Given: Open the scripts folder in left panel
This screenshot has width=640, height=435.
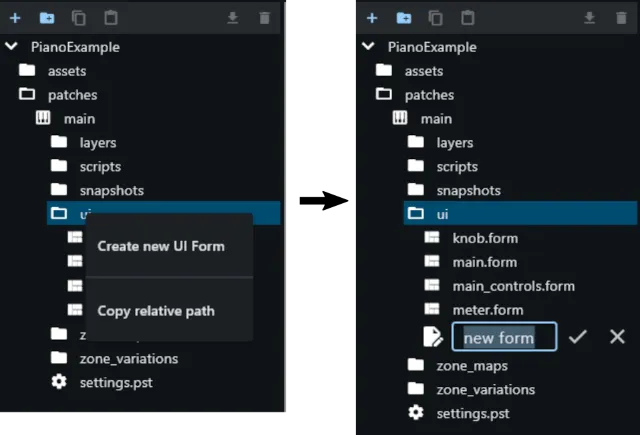Looking at the screenshot, I should (x=86, y=166).
